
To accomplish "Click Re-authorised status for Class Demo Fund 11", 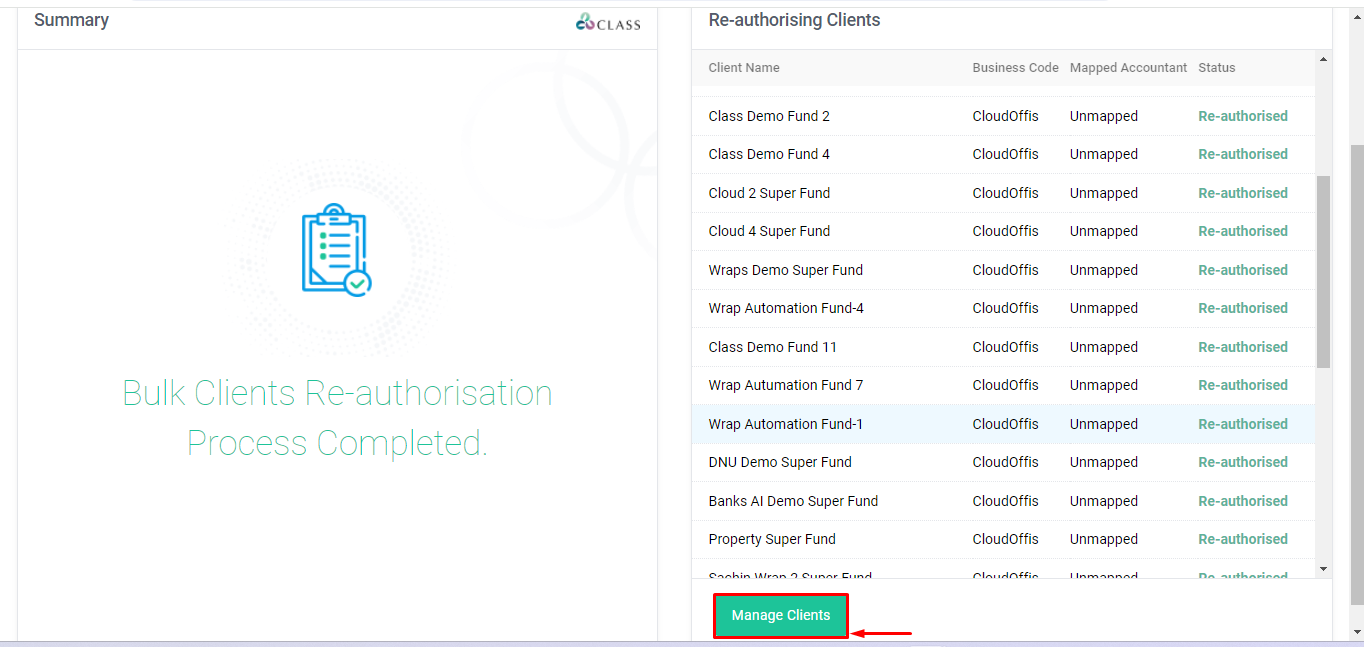I will (1243, 347).
